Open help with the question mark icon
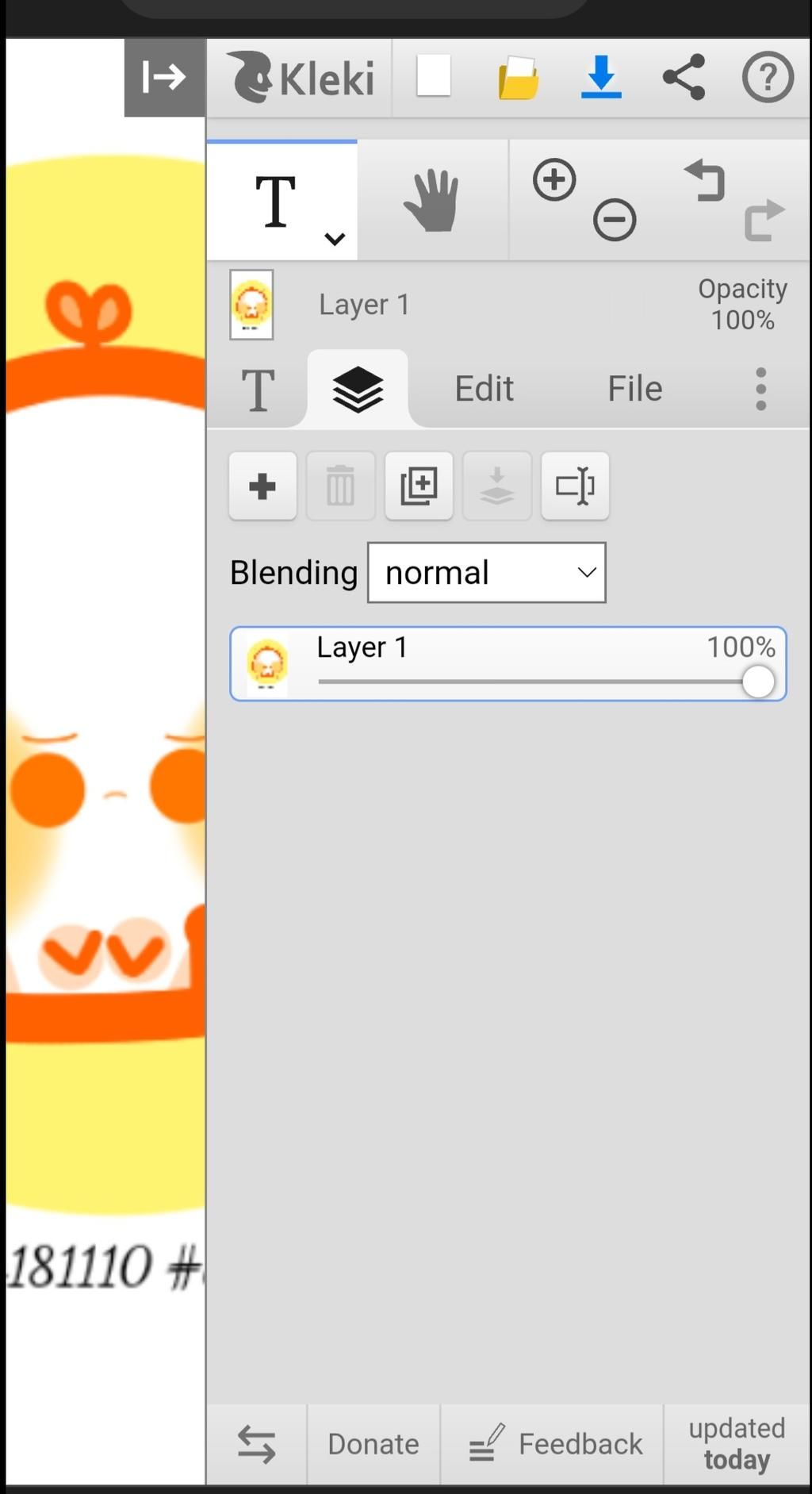The height and width of the screenshot is (1494, 812). [x=767, y=77]
